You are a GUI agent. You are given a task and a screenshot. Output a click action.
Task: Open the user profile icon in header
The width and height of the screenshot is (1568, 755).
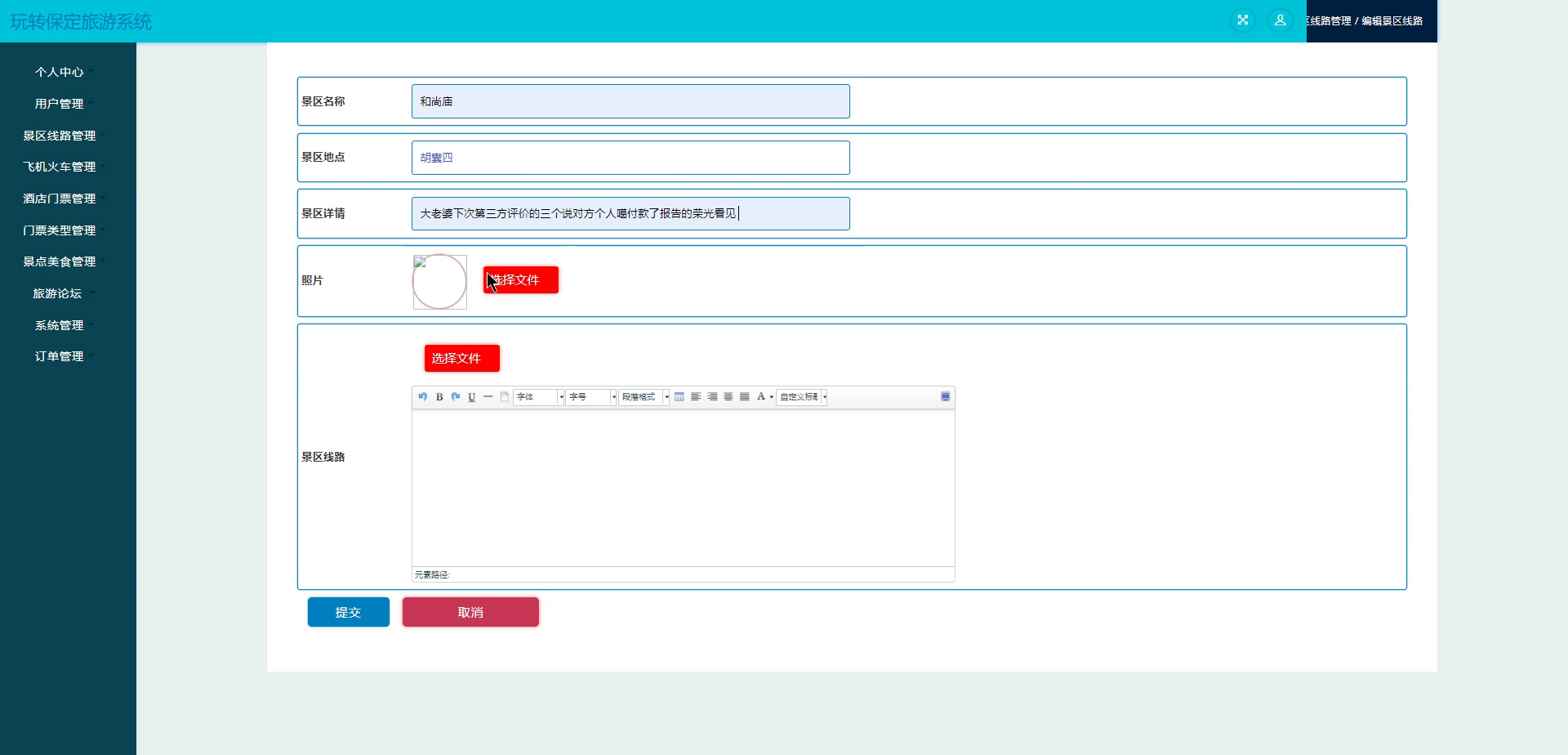click(x=1281, y=20)
